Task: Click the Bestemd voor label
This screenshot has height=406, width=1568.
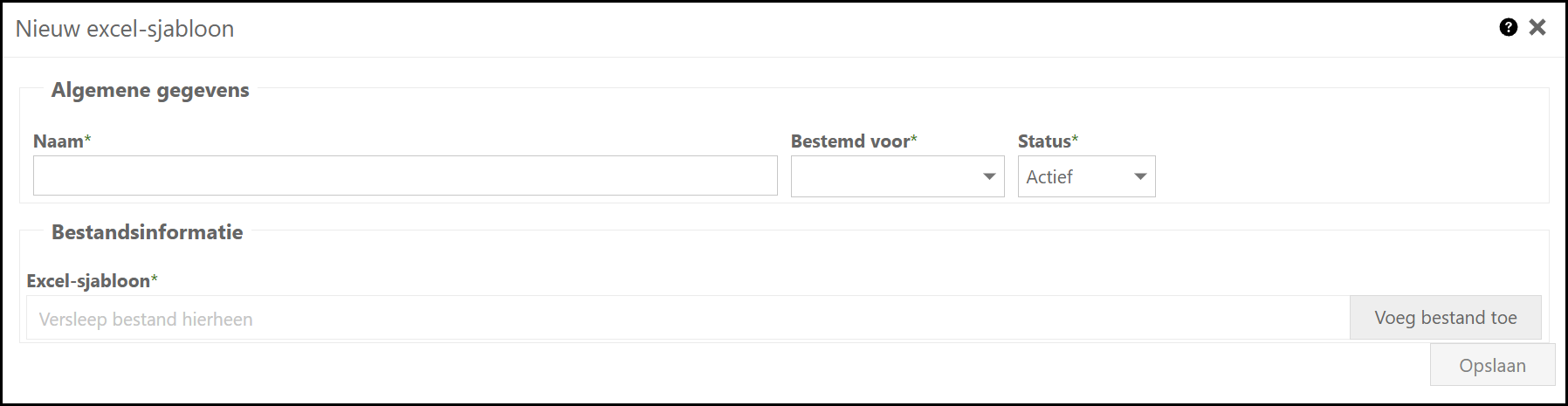Action: (x=849, y=141)
